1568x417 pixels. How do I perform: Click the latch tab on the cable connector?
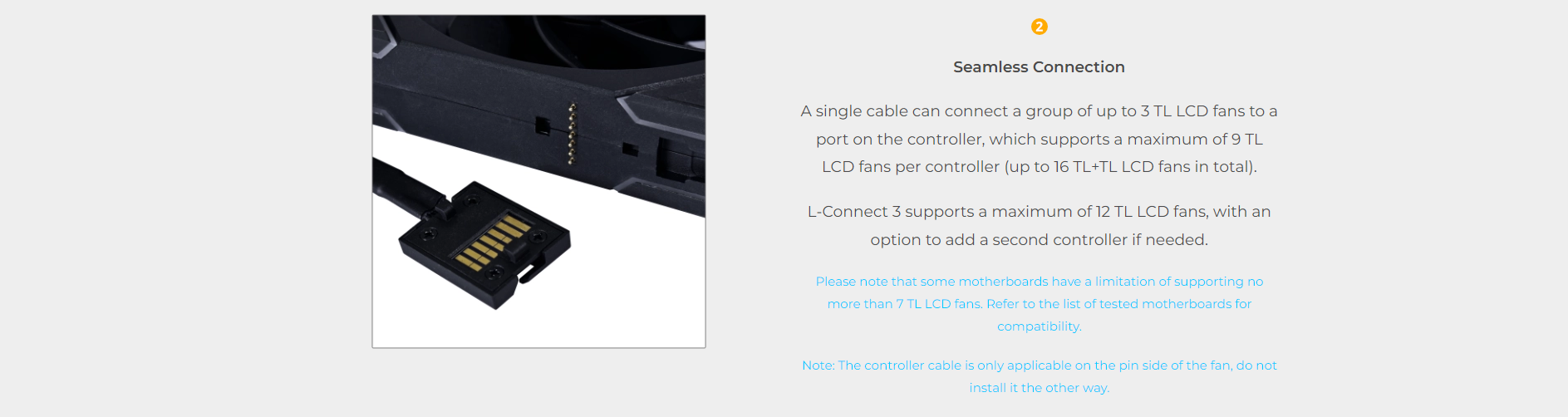532,268
